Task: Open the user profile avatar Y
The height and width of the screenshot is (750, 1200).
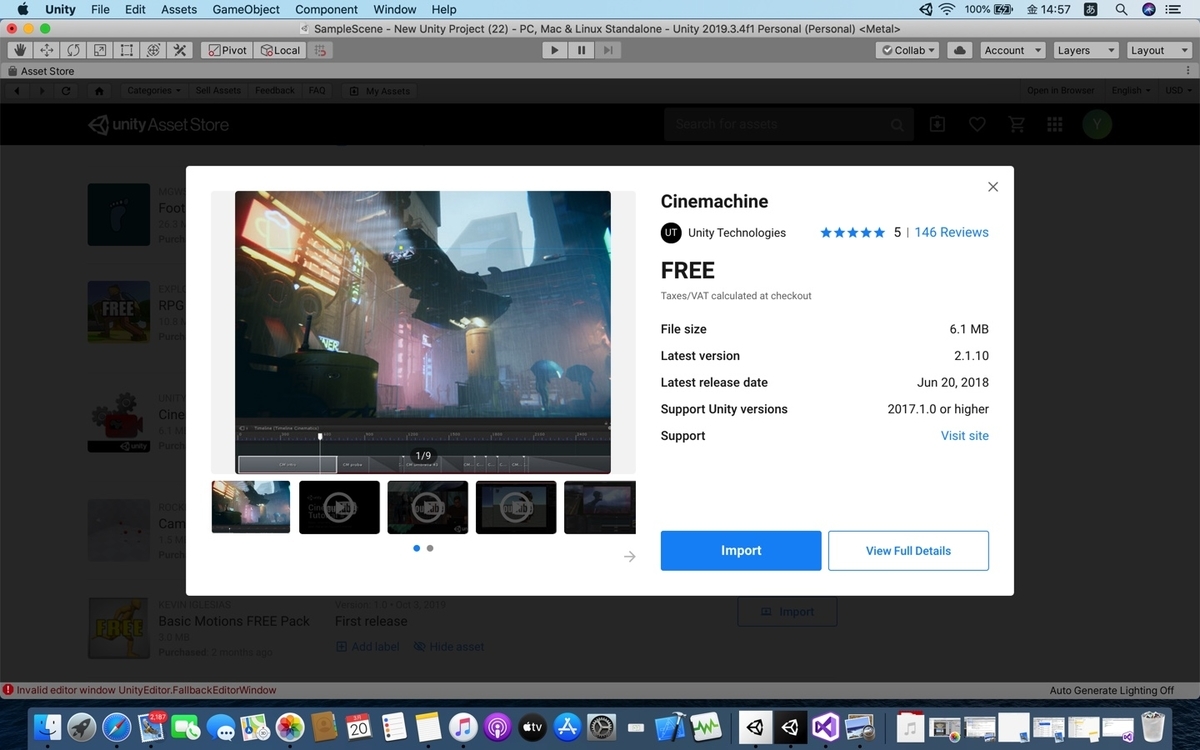Action: pos(1097,125)
